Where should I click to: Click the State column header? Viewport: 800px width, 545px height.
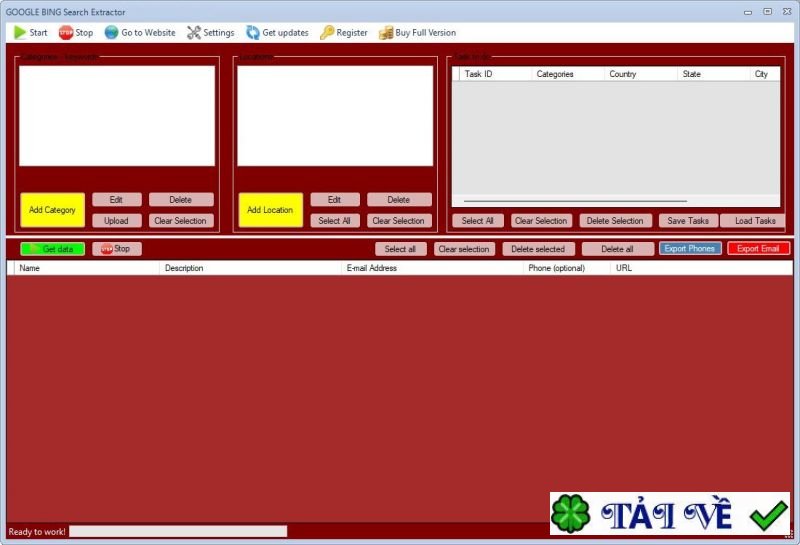714,74
